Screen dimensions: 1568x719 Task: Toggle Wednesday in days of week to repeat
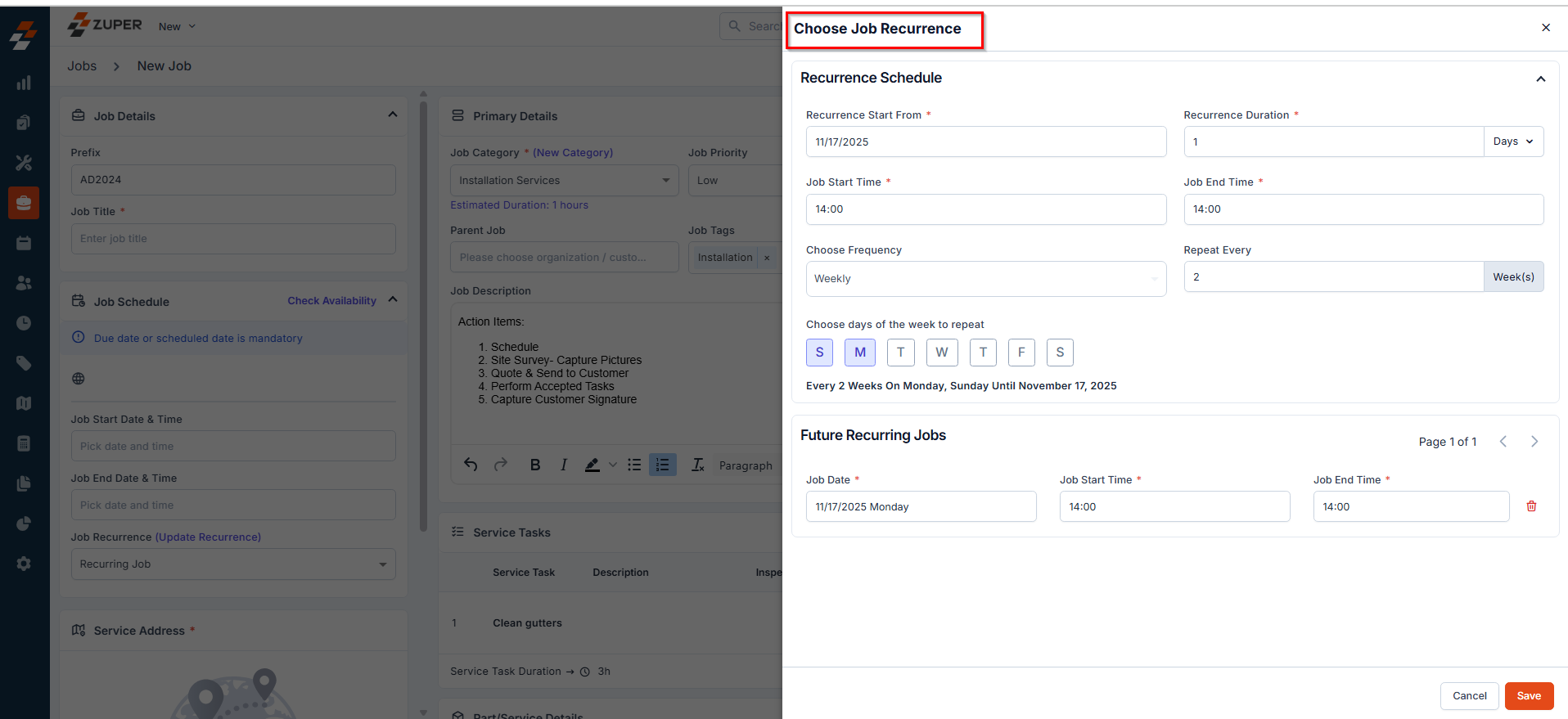click(x=942, y=353)
